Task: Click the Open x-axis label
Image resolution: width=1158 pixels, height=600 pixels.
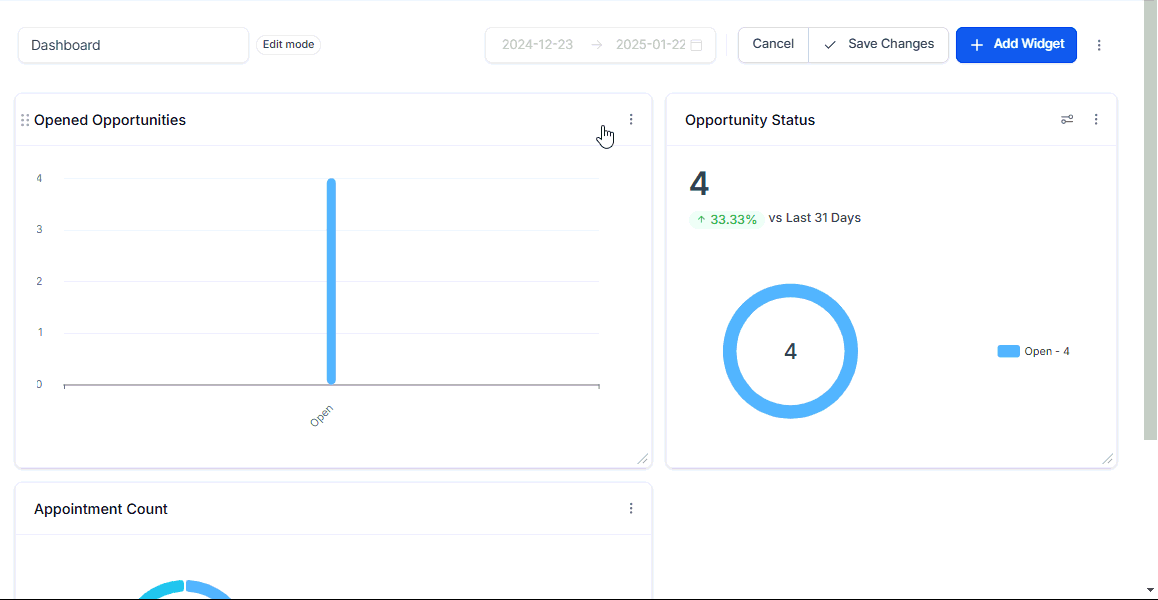Action: tap(321, 415)
